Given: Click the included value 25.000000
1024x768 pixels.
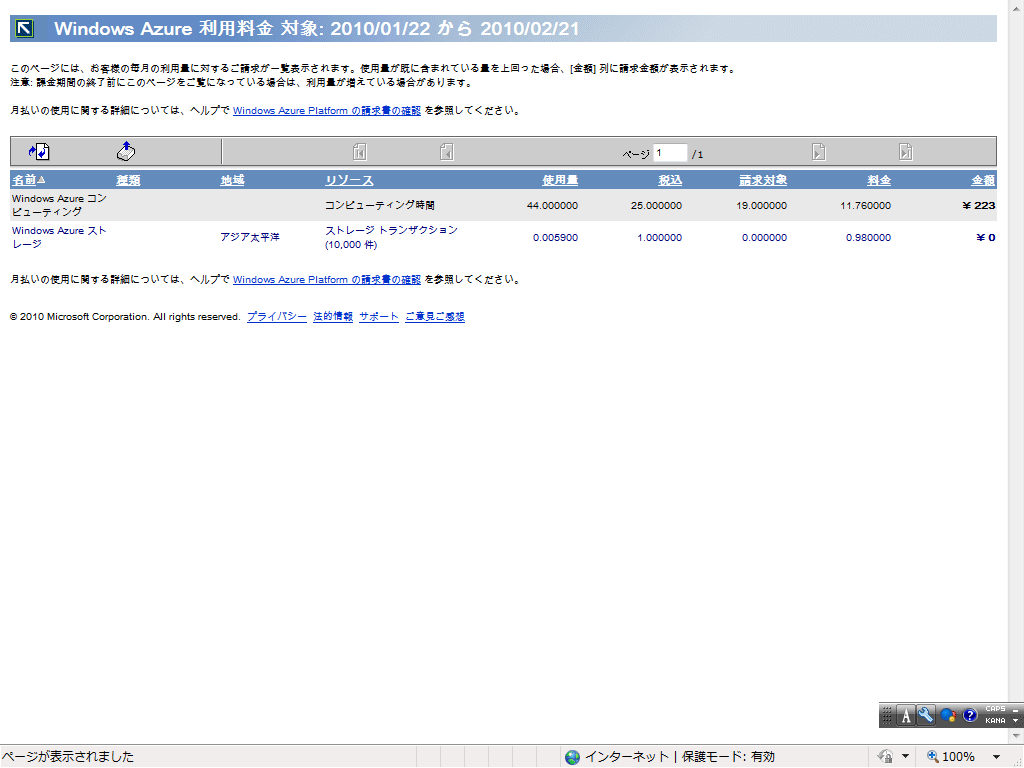Looking at the screenshot, I should coord(656,206).
